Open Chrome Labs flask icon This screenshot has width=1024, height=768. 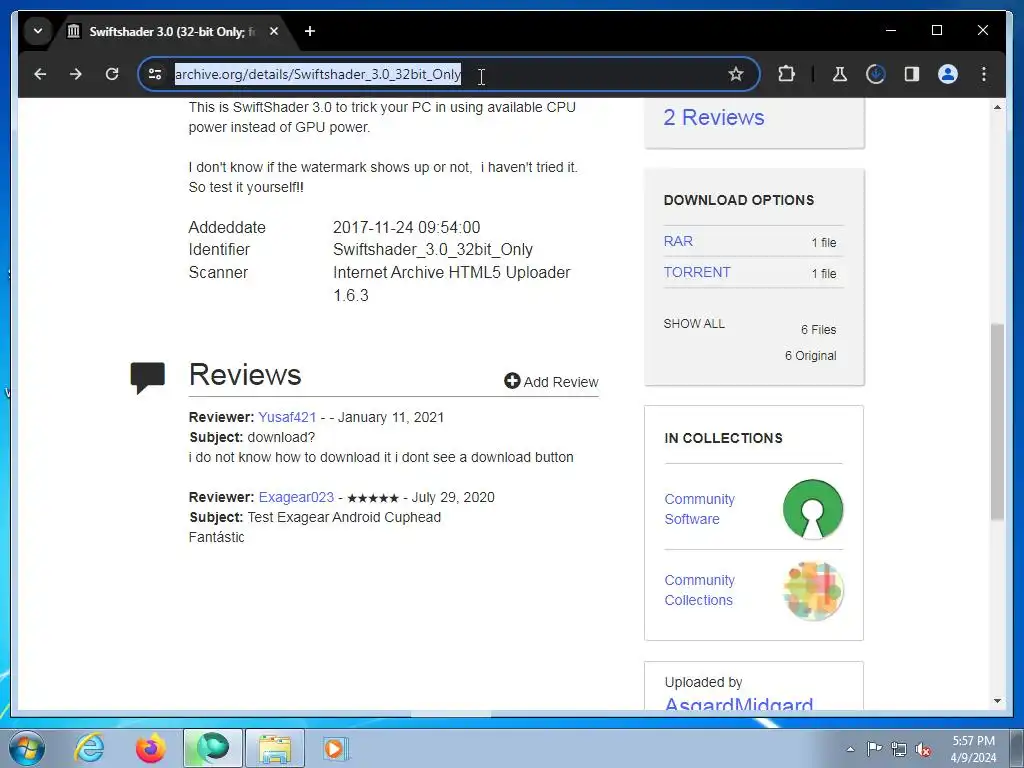pyautogui.click(x=840, y=74)
